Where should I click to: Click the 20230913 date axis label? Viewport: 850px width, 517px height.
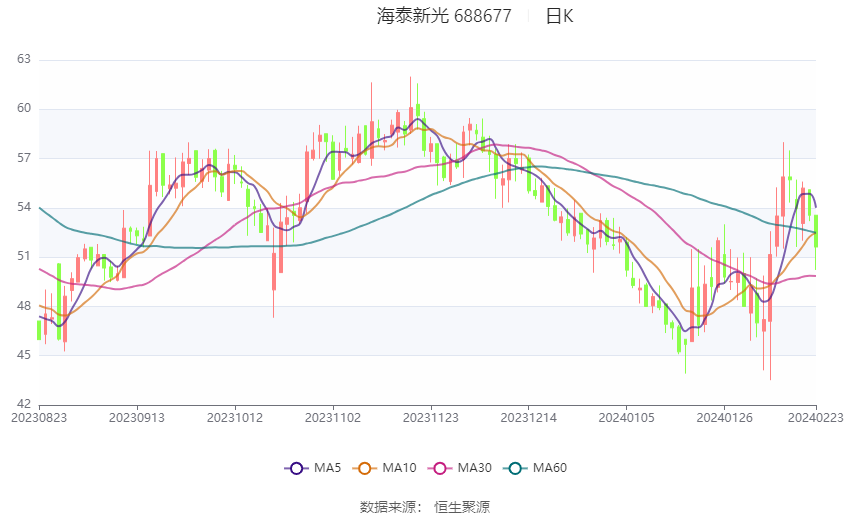[137, 418]
